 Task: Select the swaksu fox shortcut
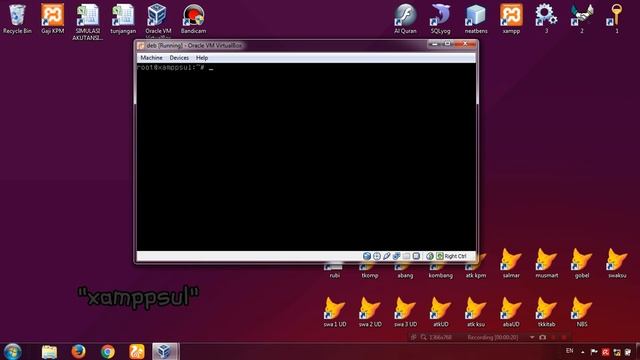pos(617,264)
